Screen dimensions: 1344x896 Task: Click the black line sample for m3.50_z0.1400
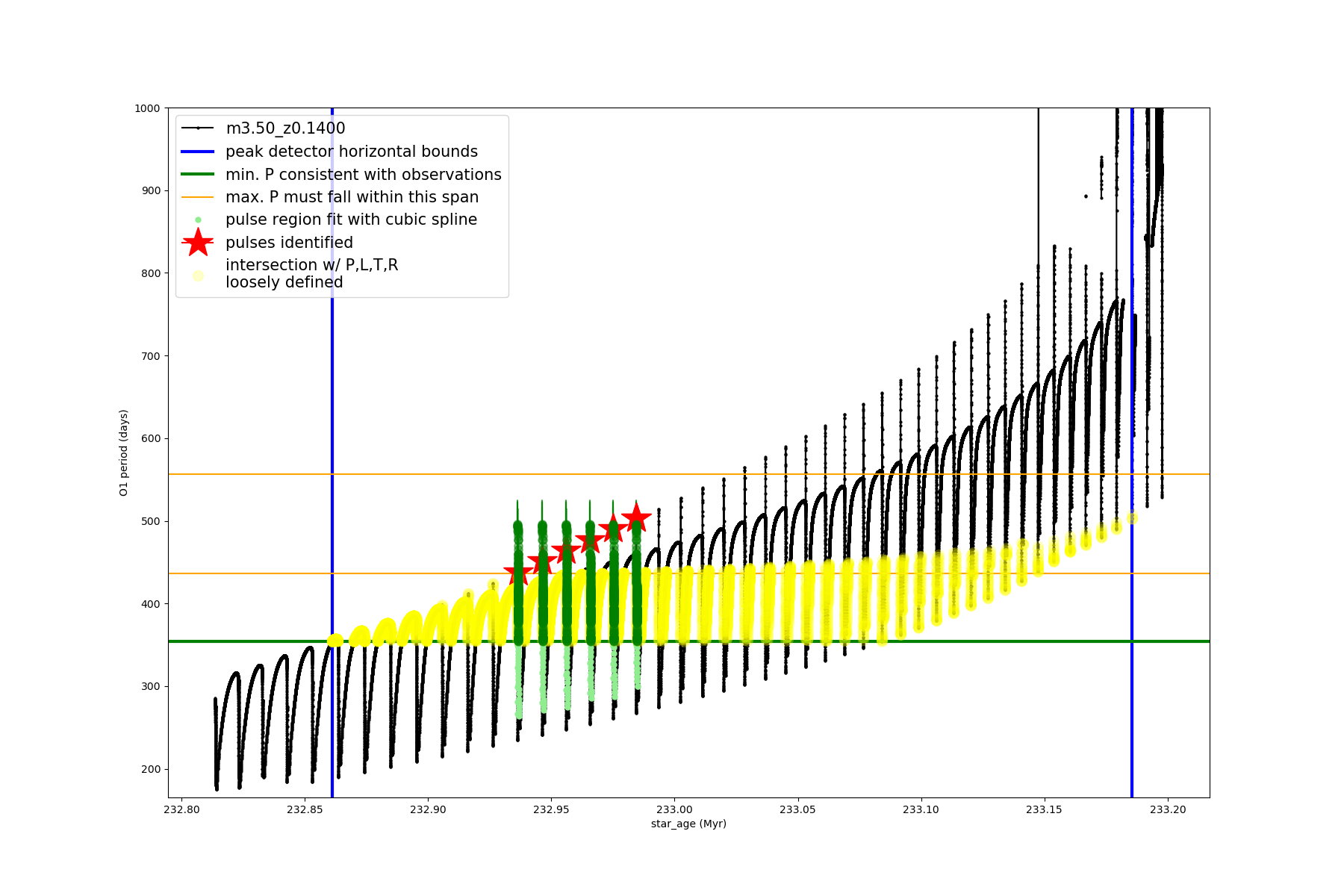198,128
